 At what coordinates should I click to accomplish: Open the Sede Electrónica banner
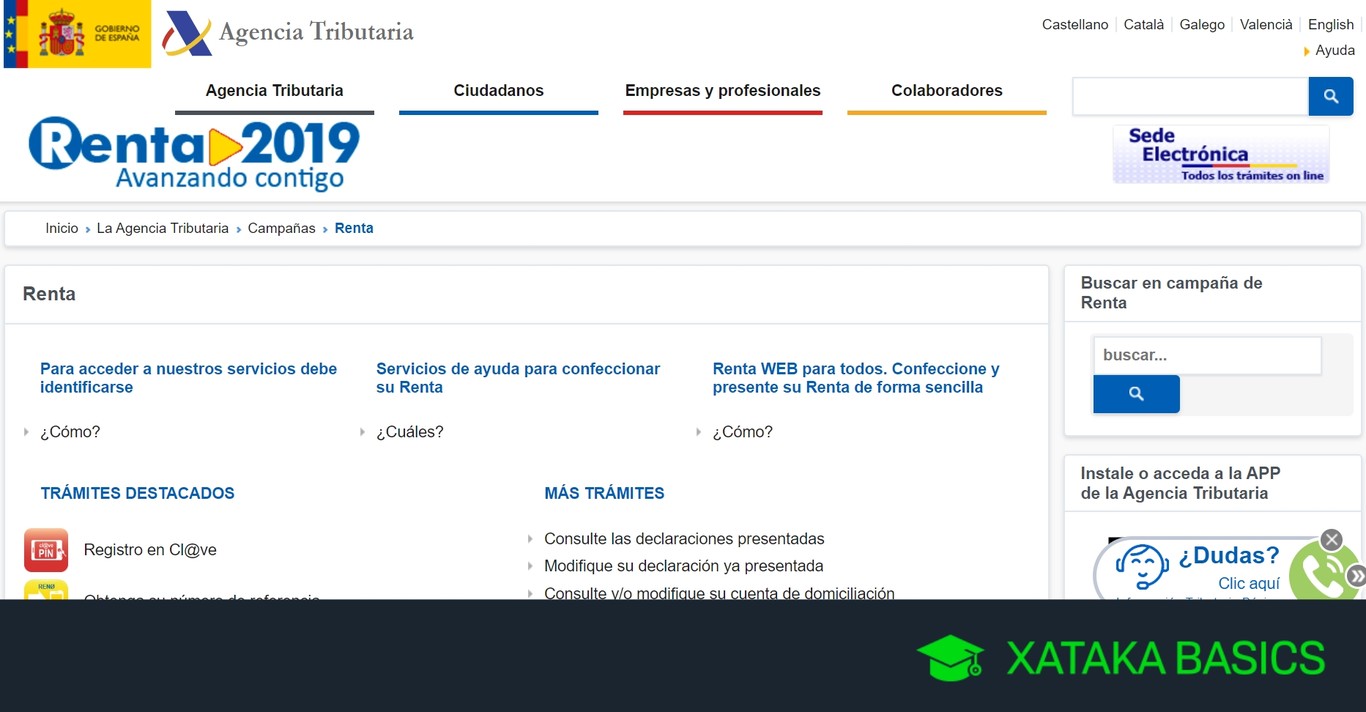coord(1221,154)
